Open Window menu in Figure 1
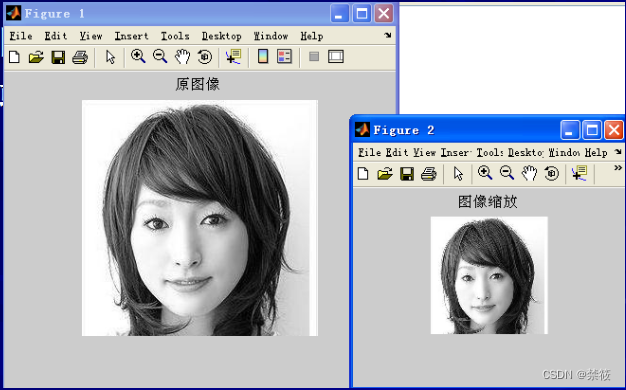This screenshot has height=390, width=626. click(271, 36)
